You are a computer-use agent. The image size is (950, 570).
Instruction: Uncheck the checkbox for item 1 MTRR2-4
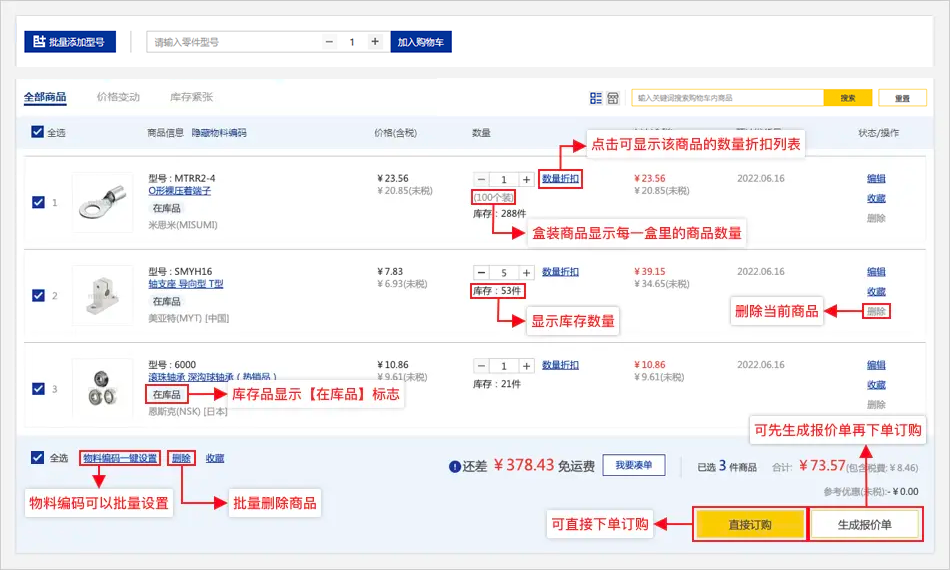pyautogui.click(x=38, y=202)
